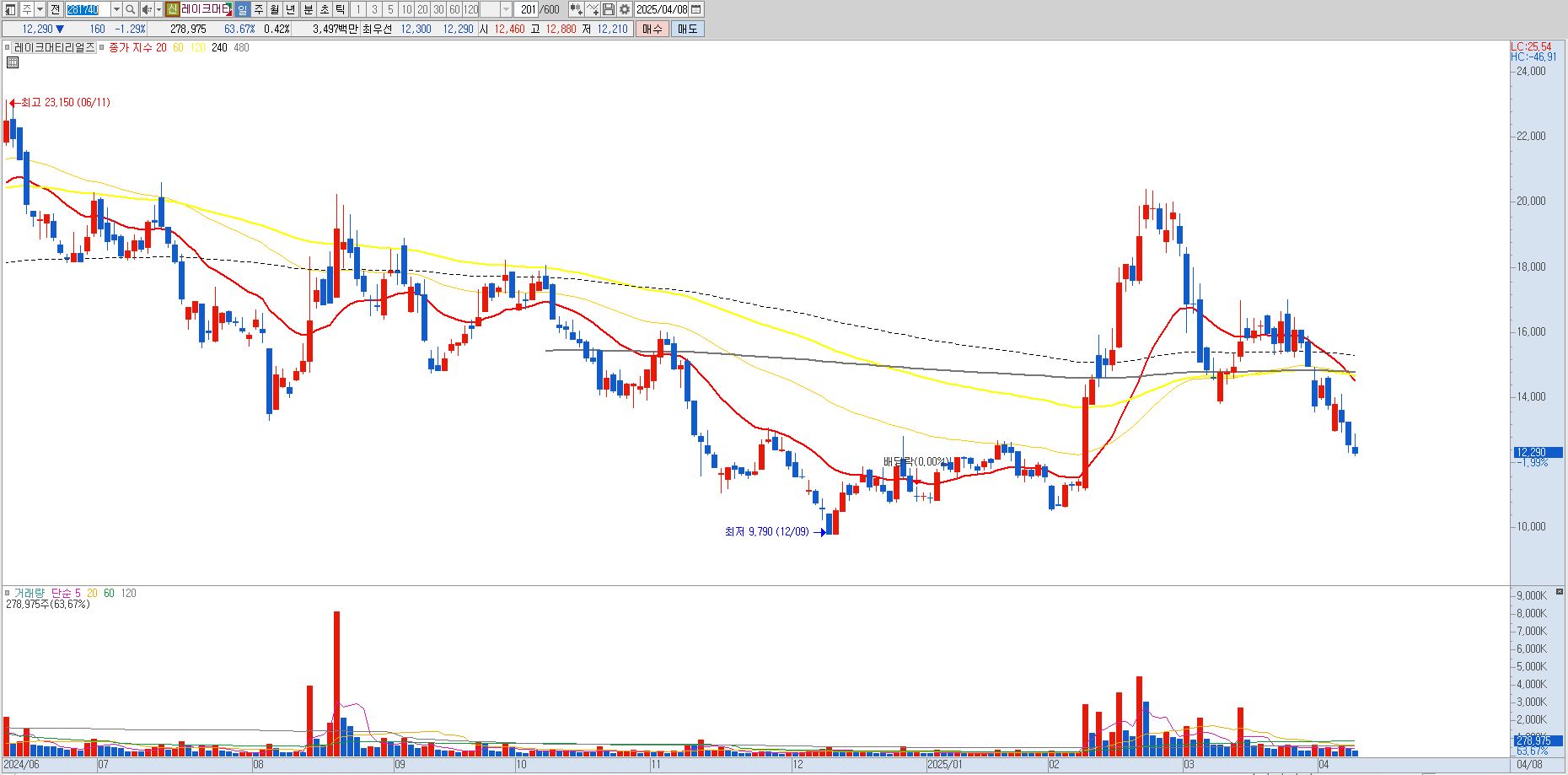Select the 년 (yearly) period tab
The width and height of the screenshot is (1568, 775).
point(291,9)
